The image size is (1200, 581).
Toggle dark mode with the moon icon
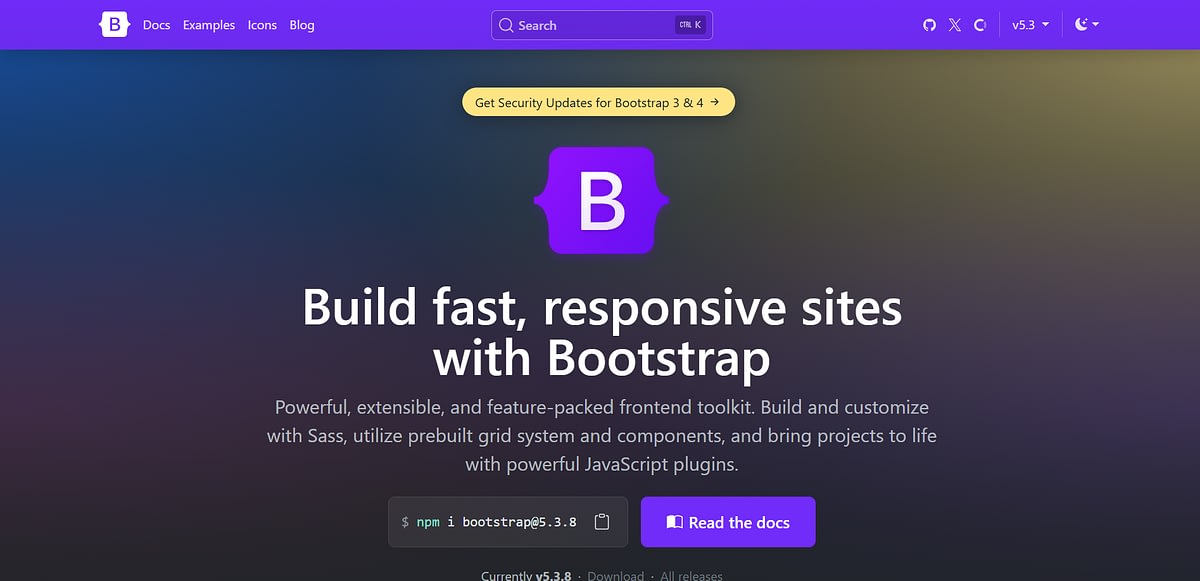coord(1081,24)
